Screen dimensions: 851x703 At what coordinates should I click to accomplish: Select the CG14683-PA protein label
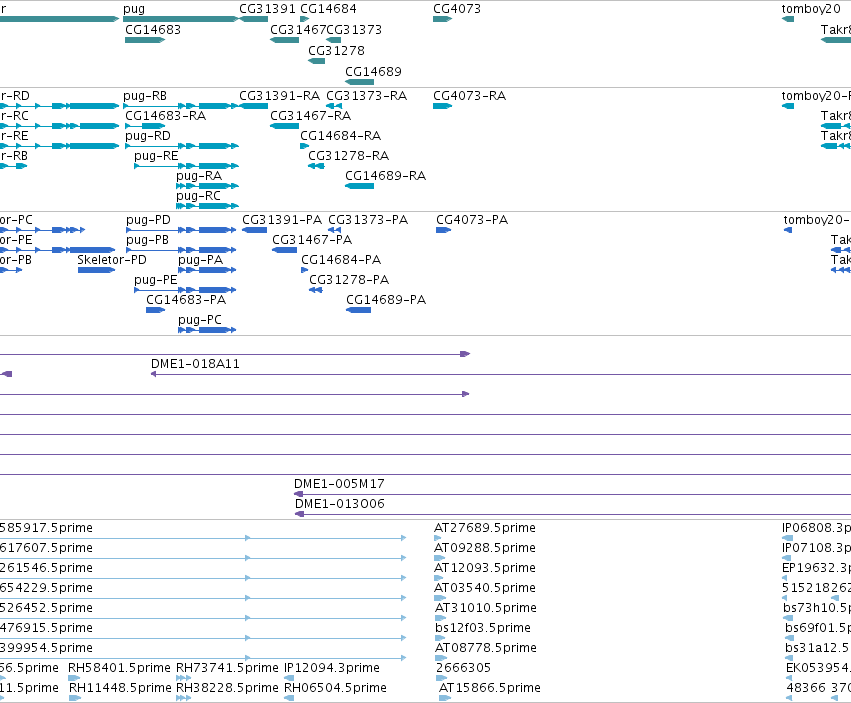[x=186, y=300]
